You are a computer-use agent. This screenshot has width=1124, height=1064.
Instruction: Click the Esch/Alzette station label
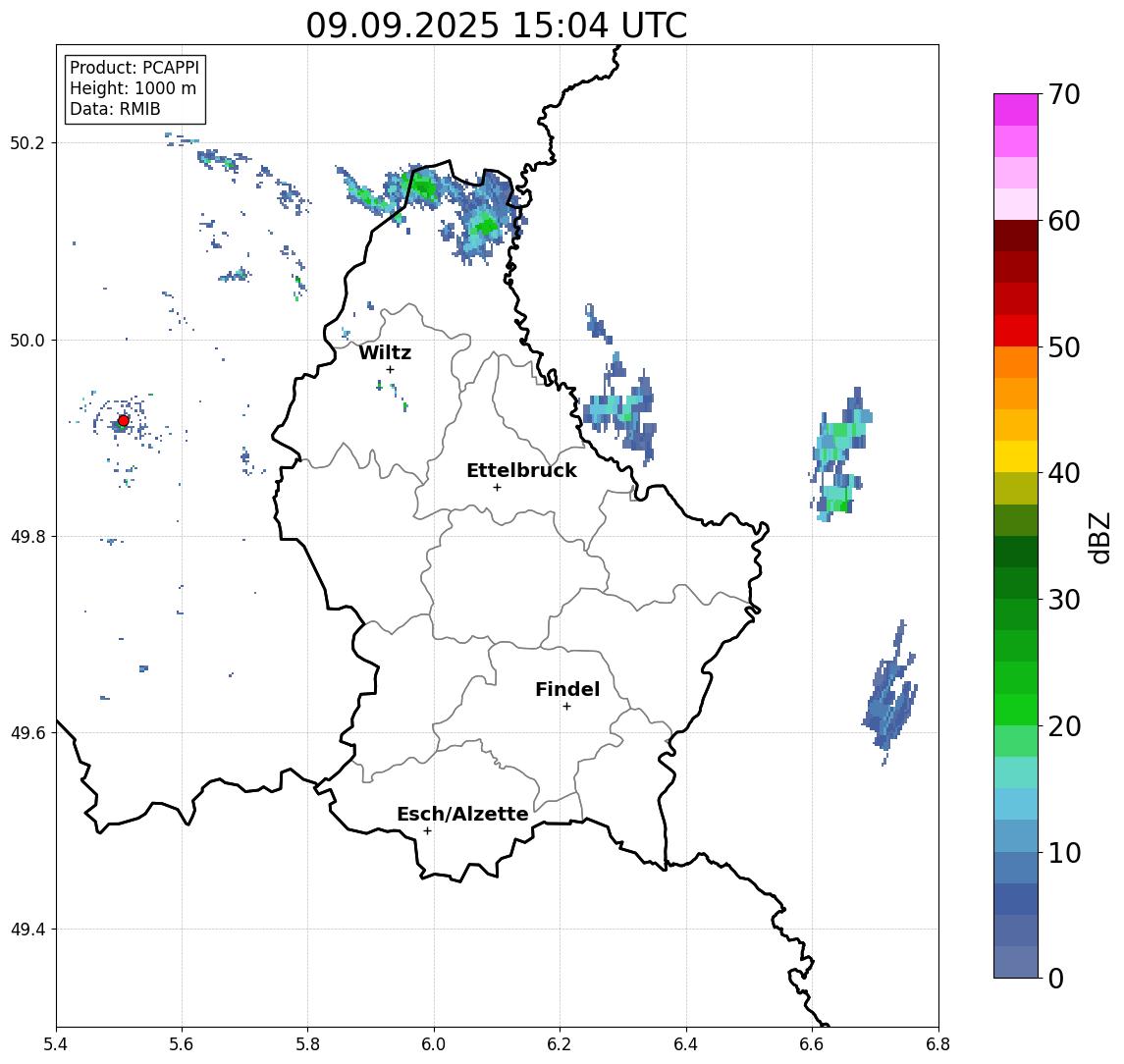[x=462, y=814]
